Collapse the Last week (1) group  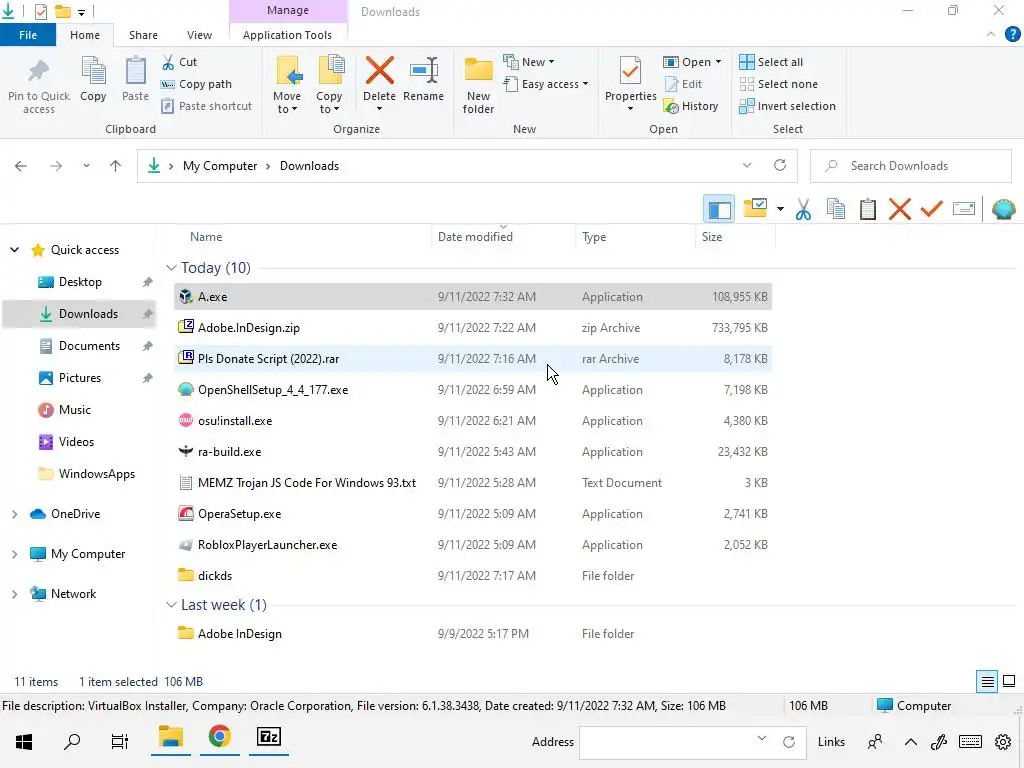click(x=171, y=605)
